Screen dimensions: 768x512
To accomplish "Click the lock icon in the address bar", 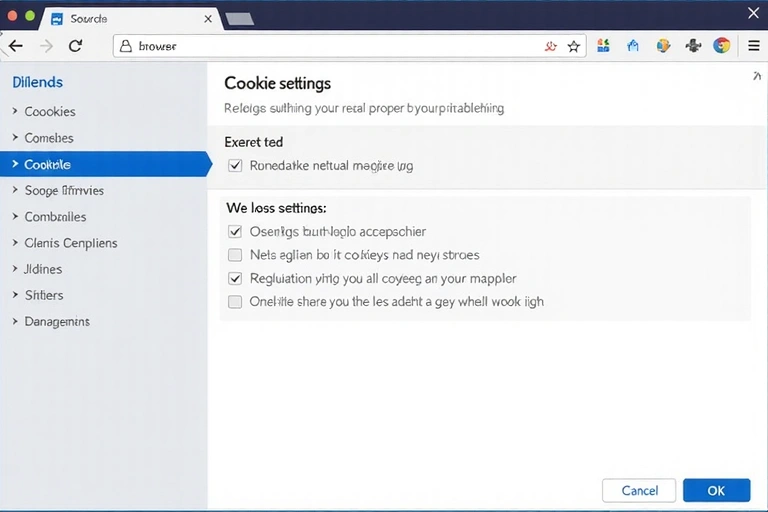I will (x=125, y=46).
